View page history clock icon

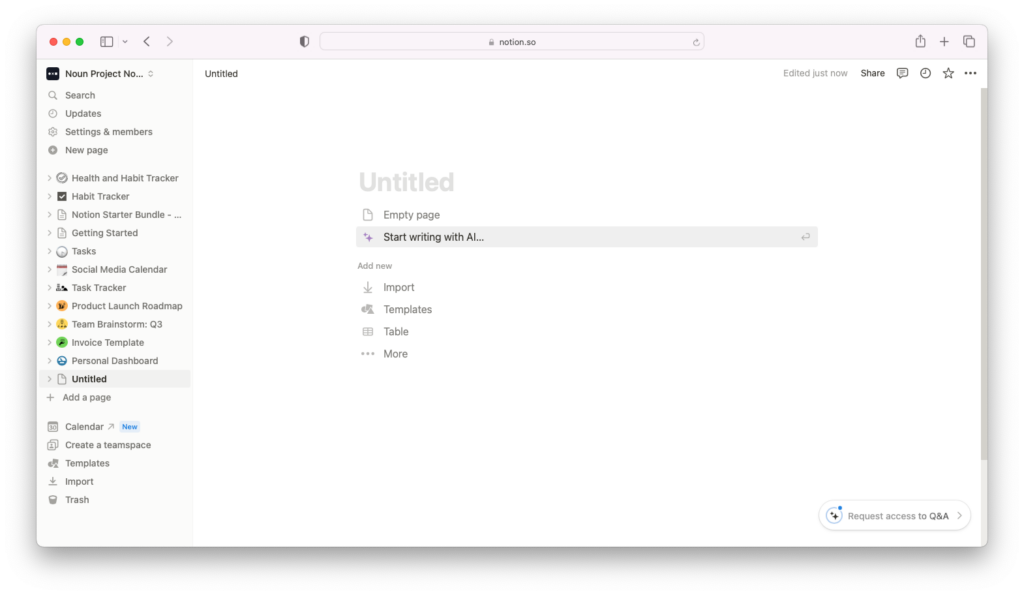pos(925,73)
